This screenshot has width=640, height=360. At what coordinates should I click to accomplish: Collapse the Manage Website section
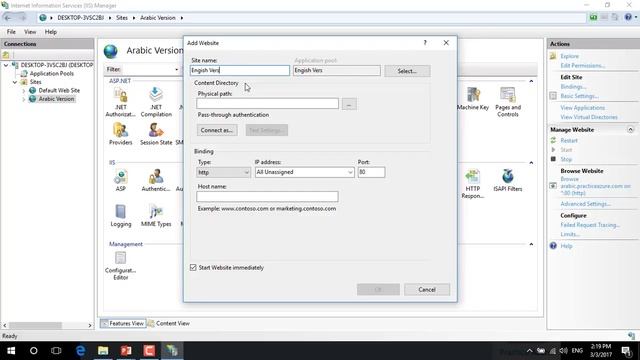630,129
